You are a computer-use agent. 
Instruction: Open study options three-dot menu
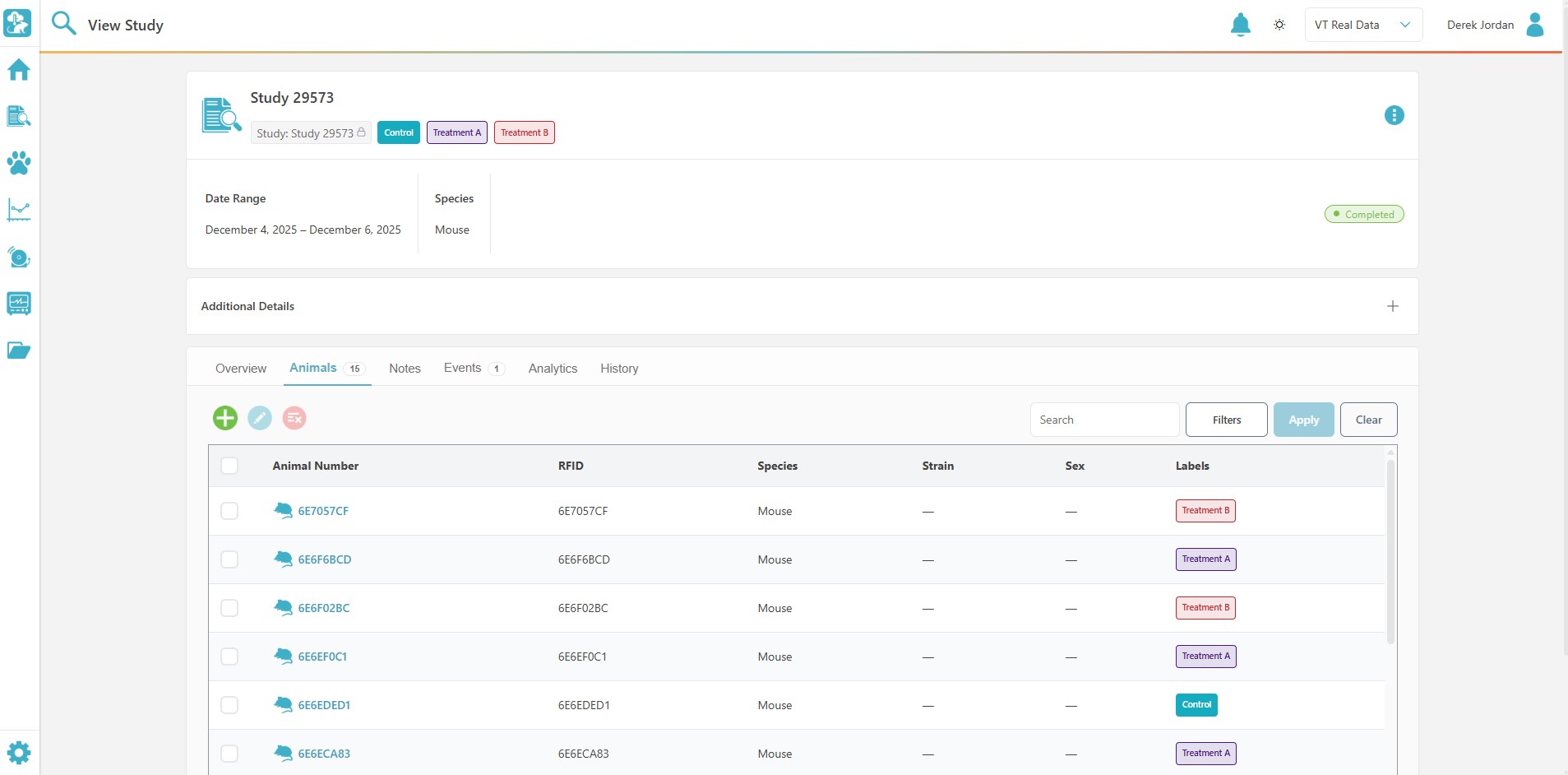tap(1394, 115)
